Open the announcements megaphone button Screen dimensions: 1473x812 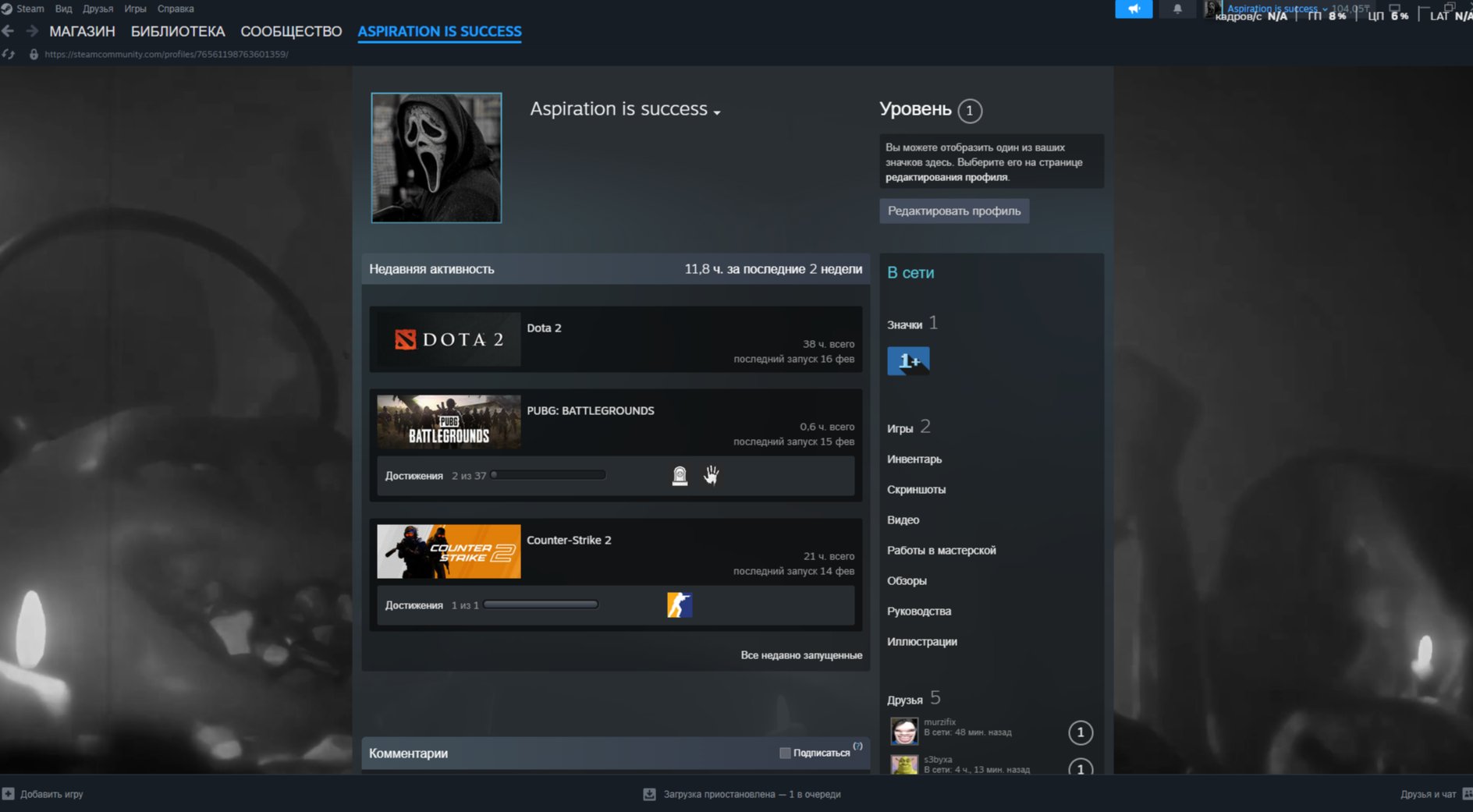(x=1134, y=9)
